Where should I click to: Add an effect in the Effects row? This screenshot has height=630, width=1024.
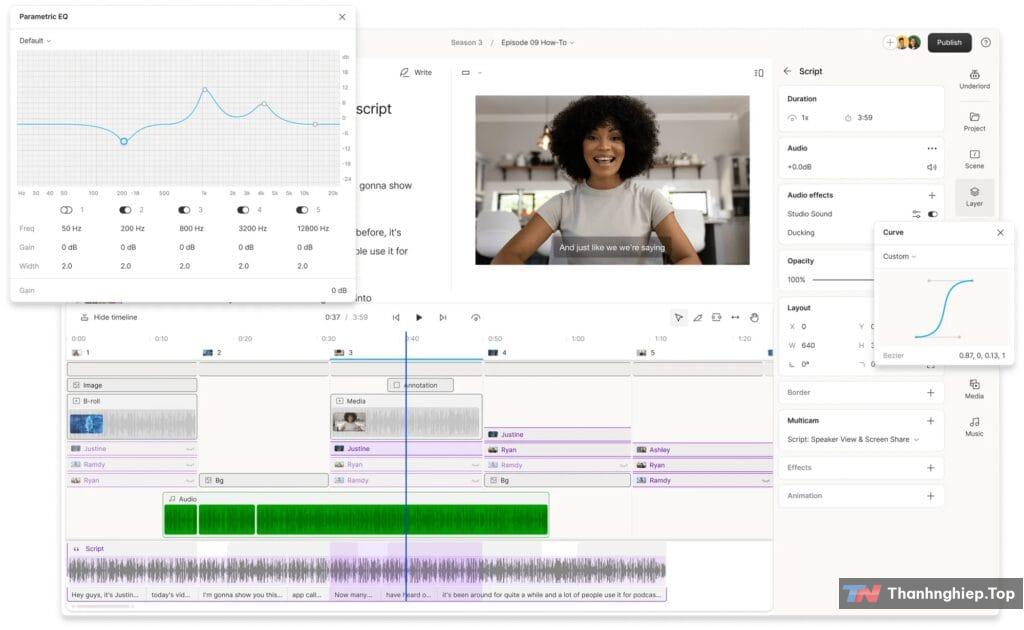(931, 468)
